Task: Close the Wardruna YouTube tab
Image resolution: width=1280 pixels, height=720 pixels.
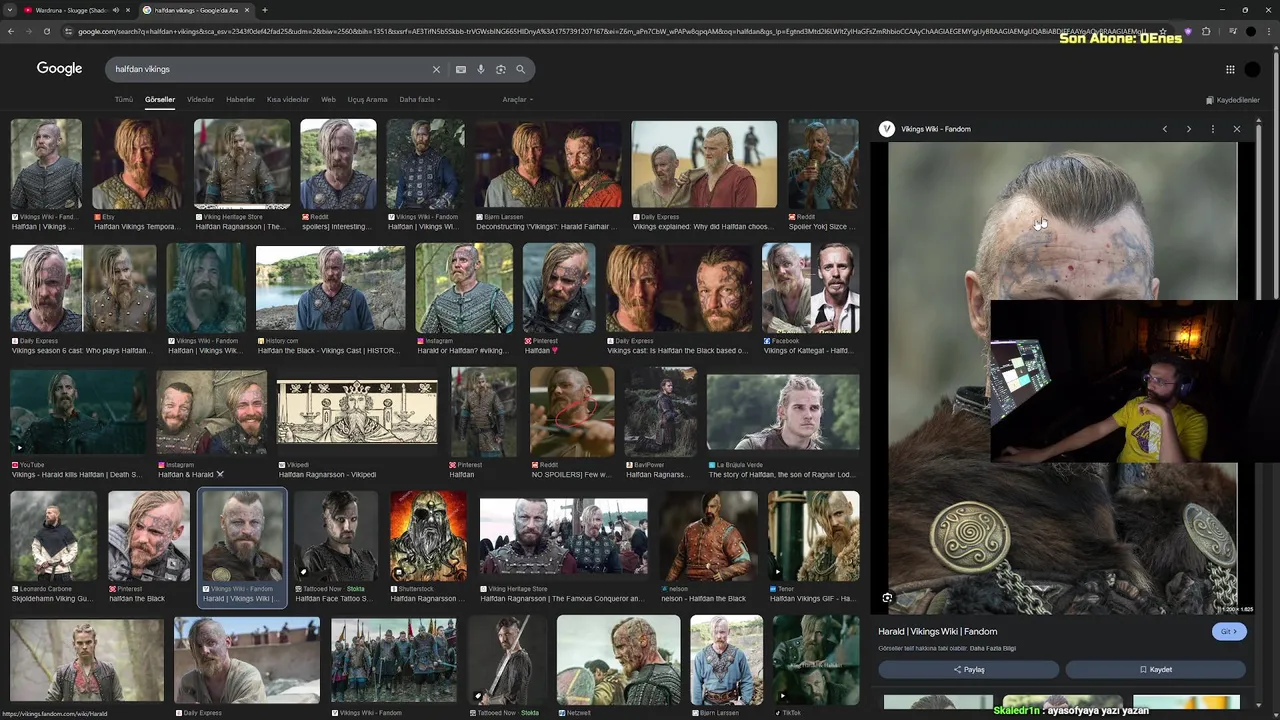Action: click(x=127, y=10)
